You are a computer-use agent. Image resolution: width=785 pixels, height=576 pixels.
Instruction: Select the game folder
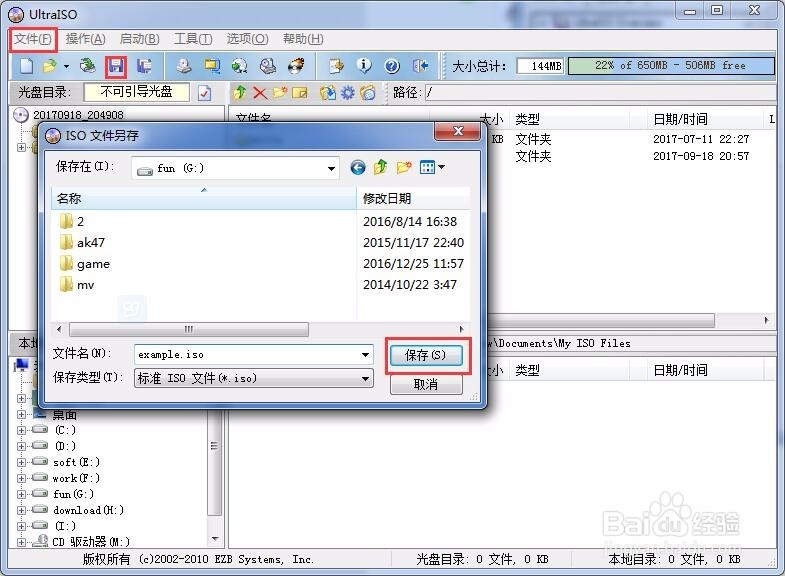tap(85, 264)
